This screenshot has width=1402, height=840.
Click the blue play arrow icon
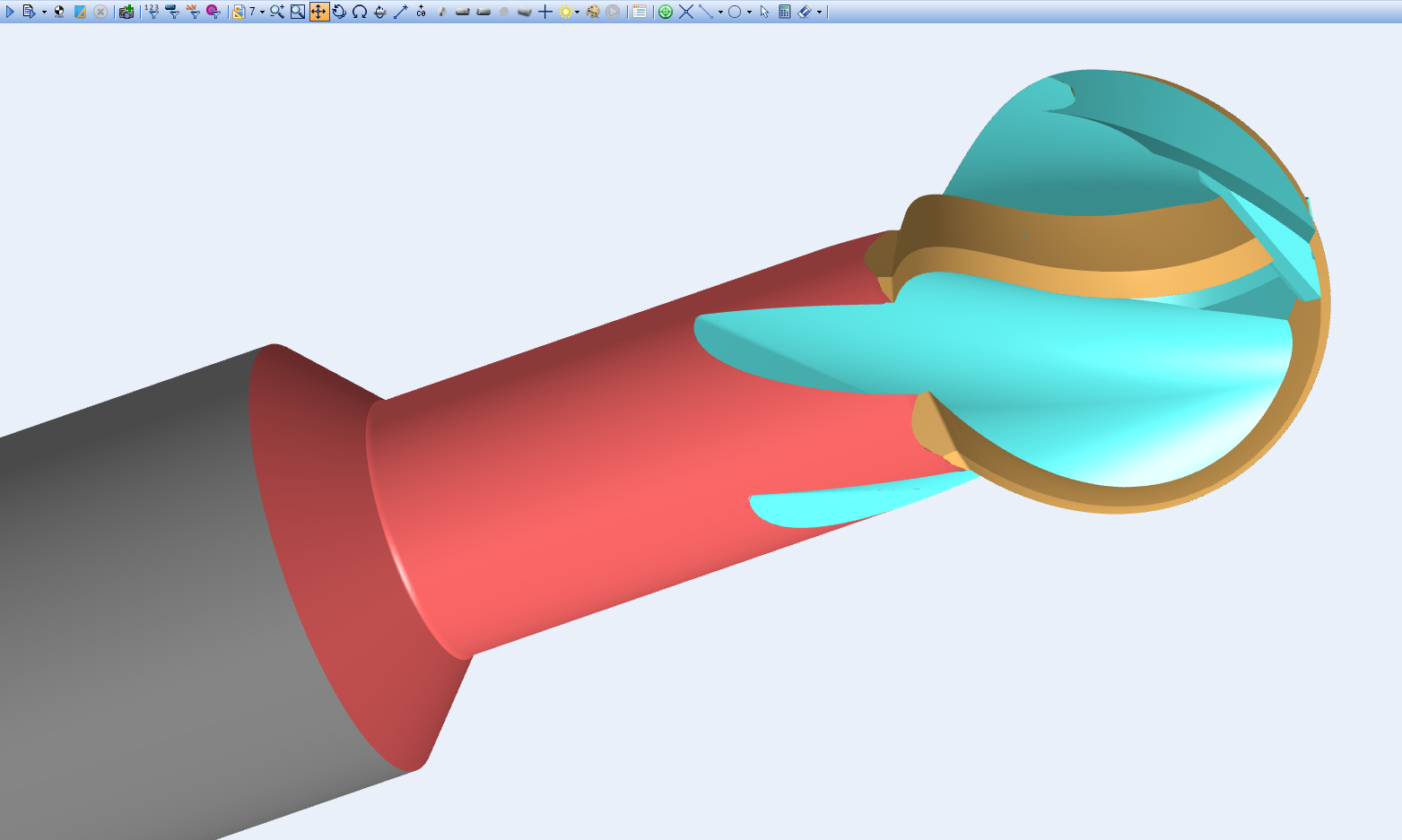point(10,12)
